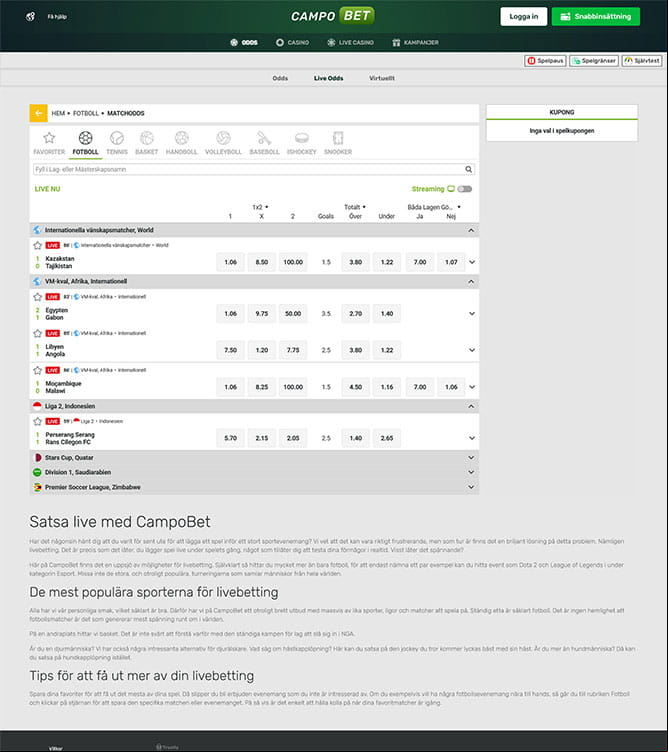Select odds 5.70 for Perserang Serang win

[x=231, y=438]
